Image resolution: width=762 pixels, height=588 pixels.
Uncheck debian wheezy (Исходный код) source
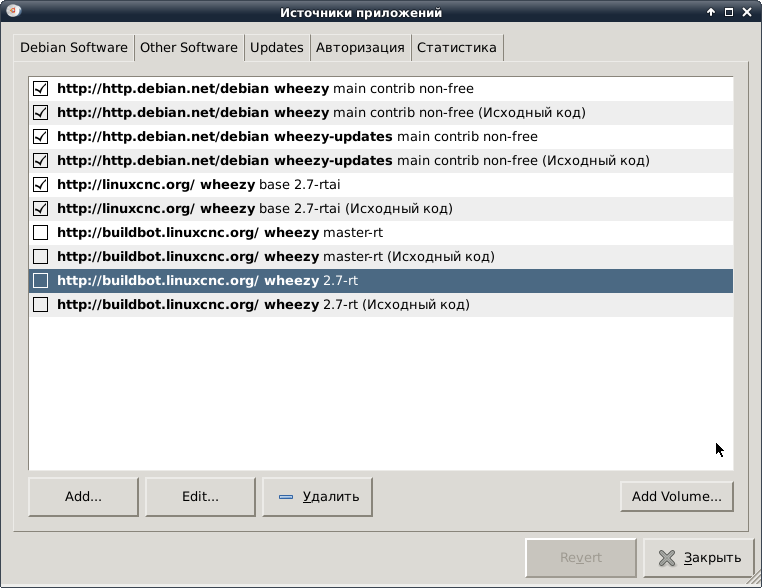[x=40, y=112]
